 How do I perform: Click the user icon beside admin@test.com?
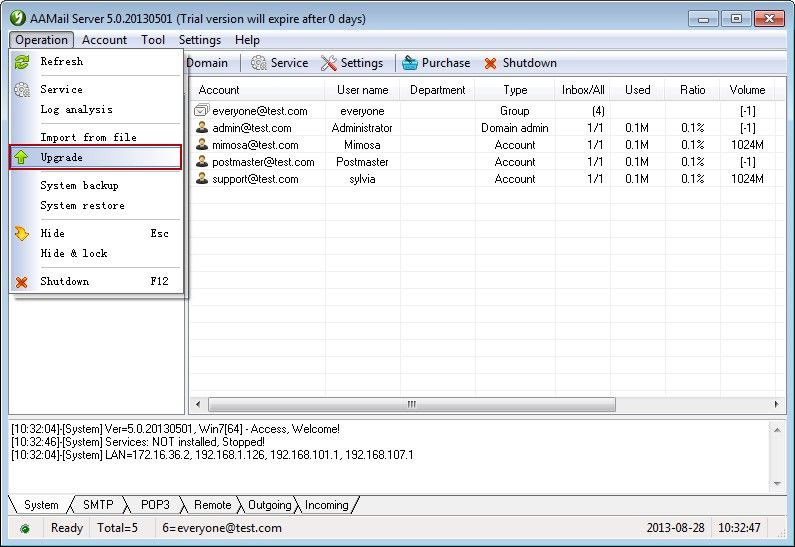(x=202, y=127)
